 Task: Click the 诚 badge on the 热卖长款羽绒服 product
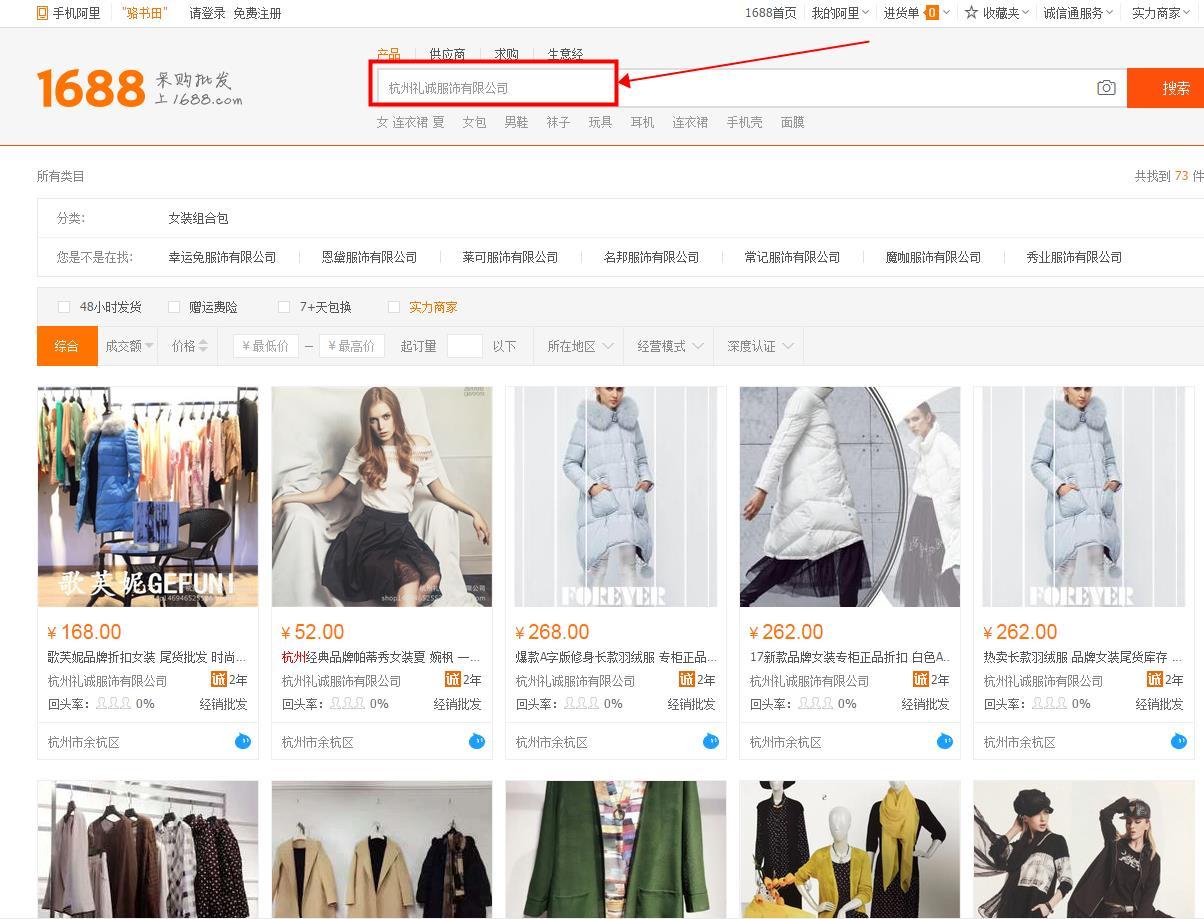[1154, 679]
